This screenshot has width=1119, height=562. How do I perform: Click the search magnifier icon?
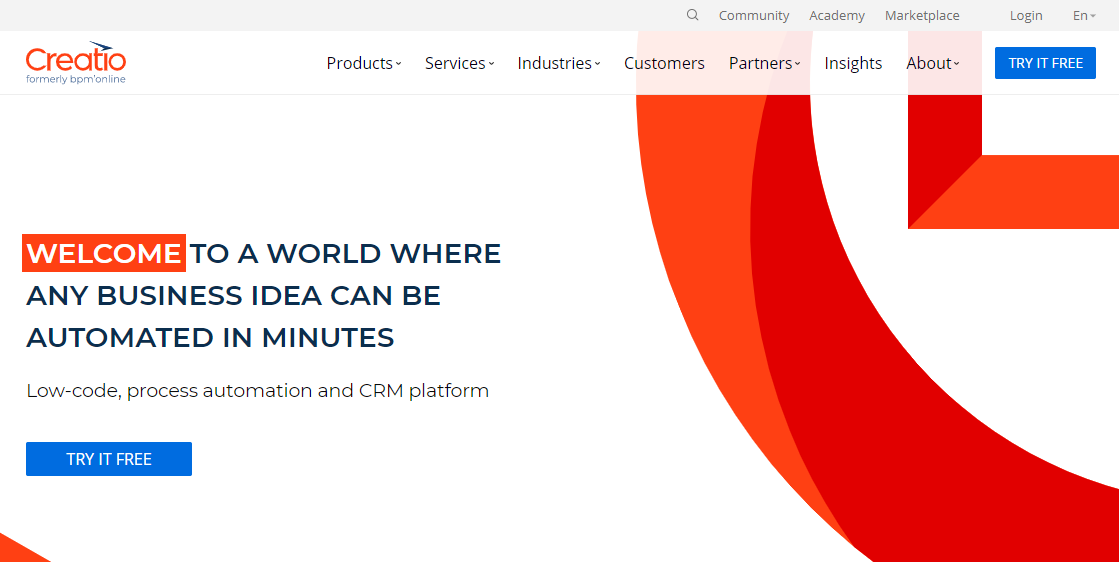click(x=692, y=15)
